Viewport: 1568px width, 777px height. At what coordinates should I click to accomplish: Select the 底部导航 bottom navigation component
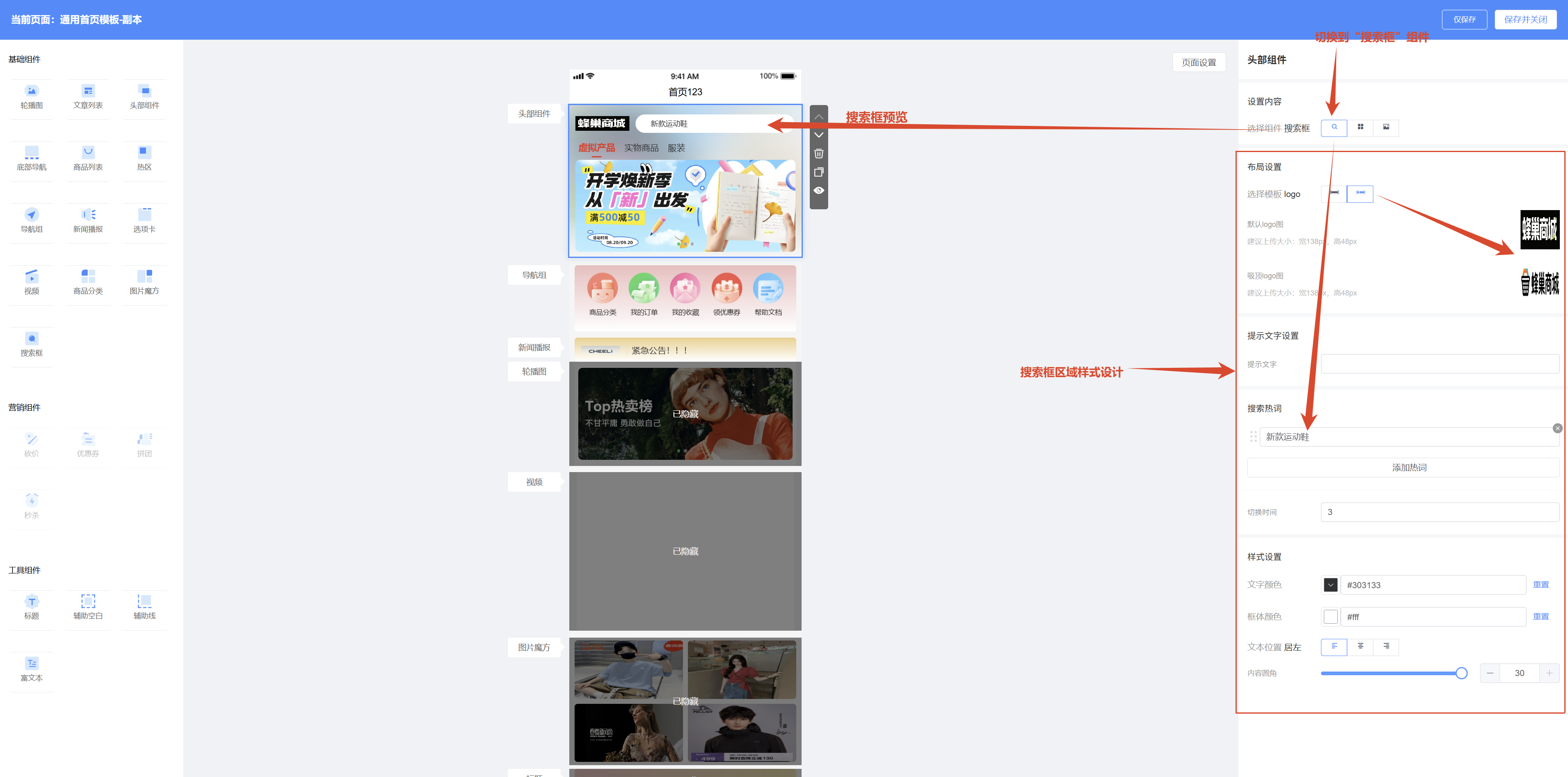click(x=31, y=159)
